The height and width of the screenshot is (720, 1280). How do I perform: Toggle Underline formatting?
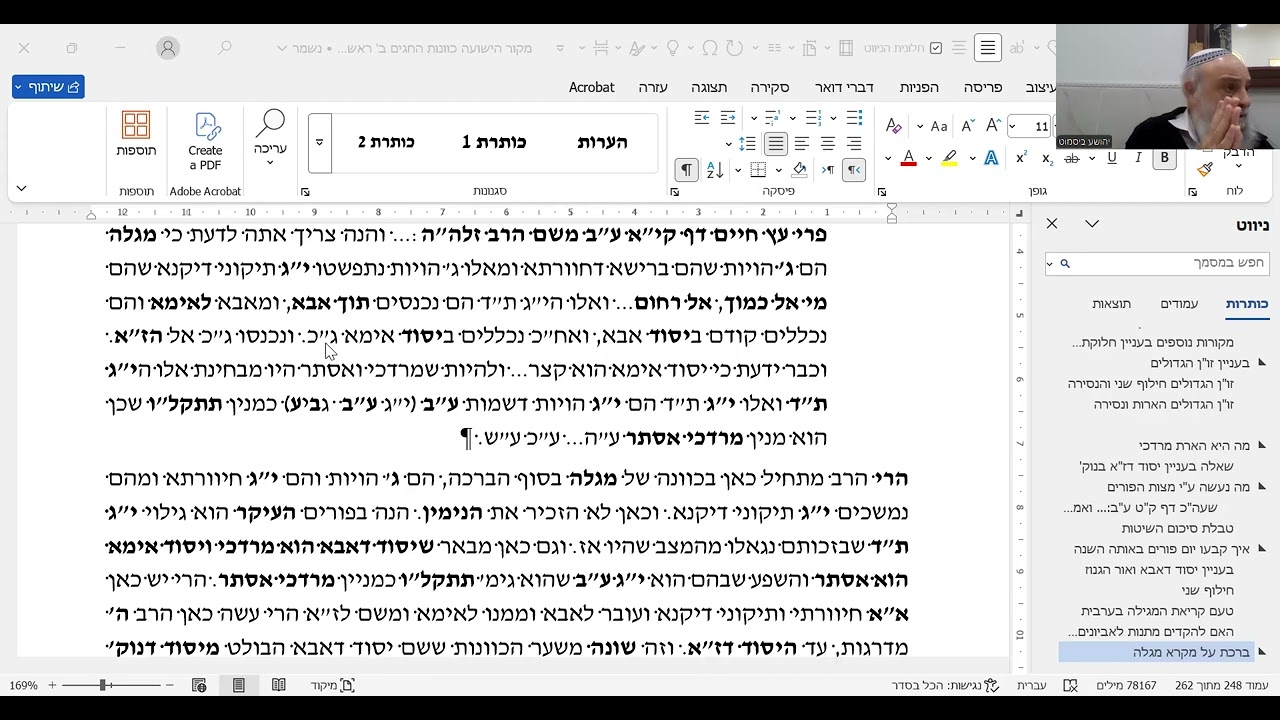pyautogui.click(x=1111, y=158)
